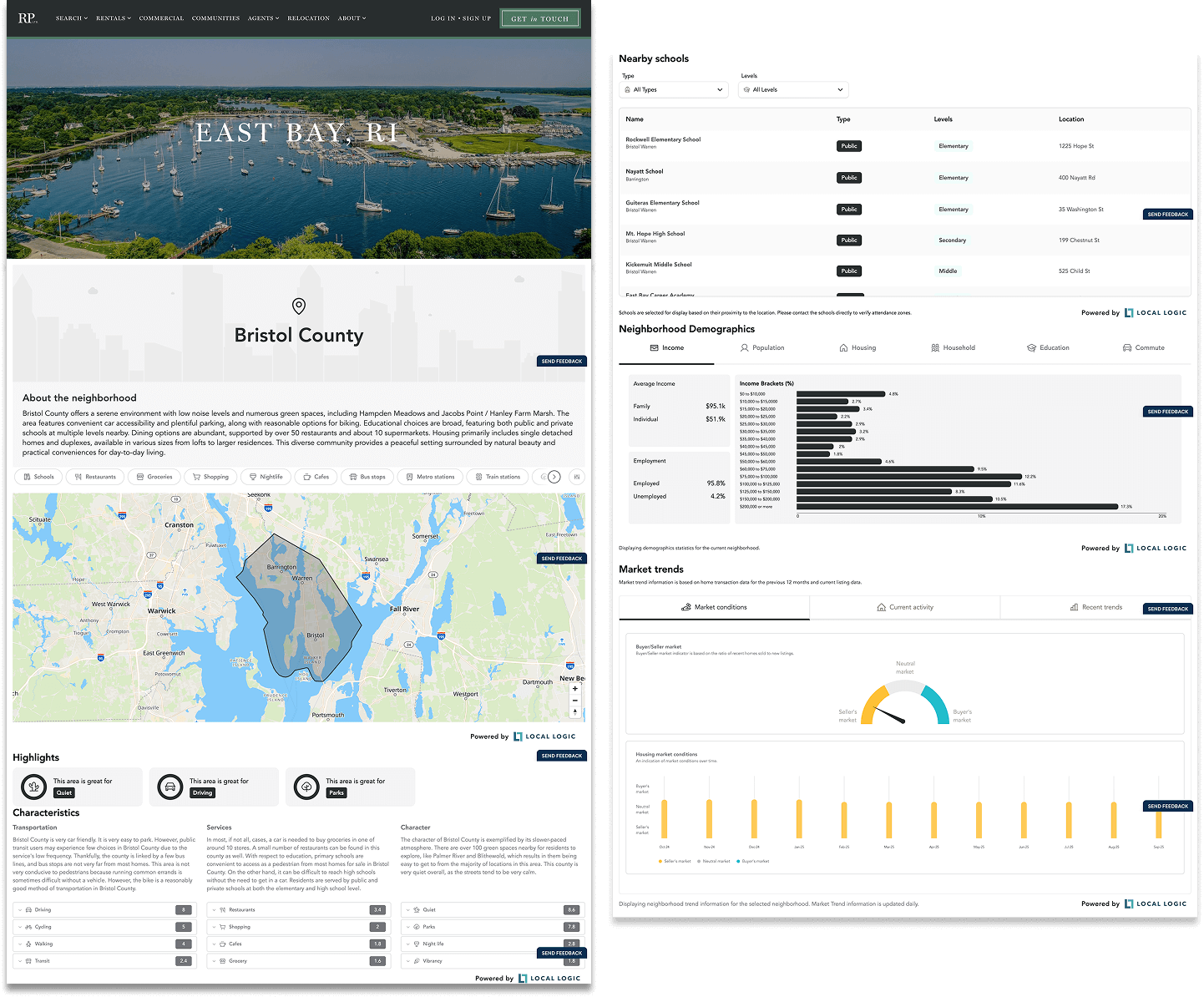Image resolution: width=1204 pixels, height=997 pixels.
Task: Click the zoom-in control on the map
Action: coord(574,688)
